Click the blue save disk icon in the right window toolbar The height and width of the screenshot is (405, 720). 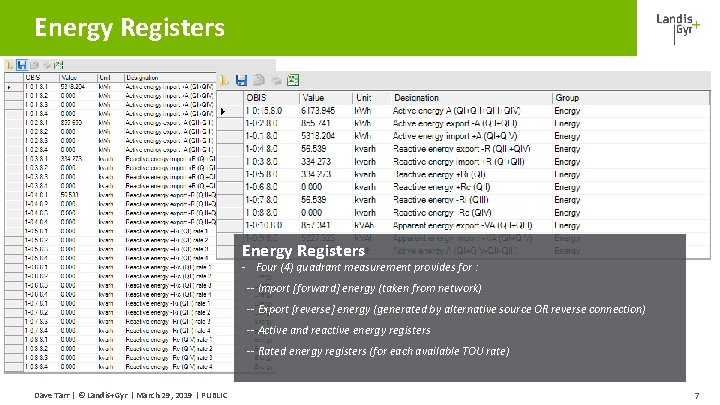point(241,80)
